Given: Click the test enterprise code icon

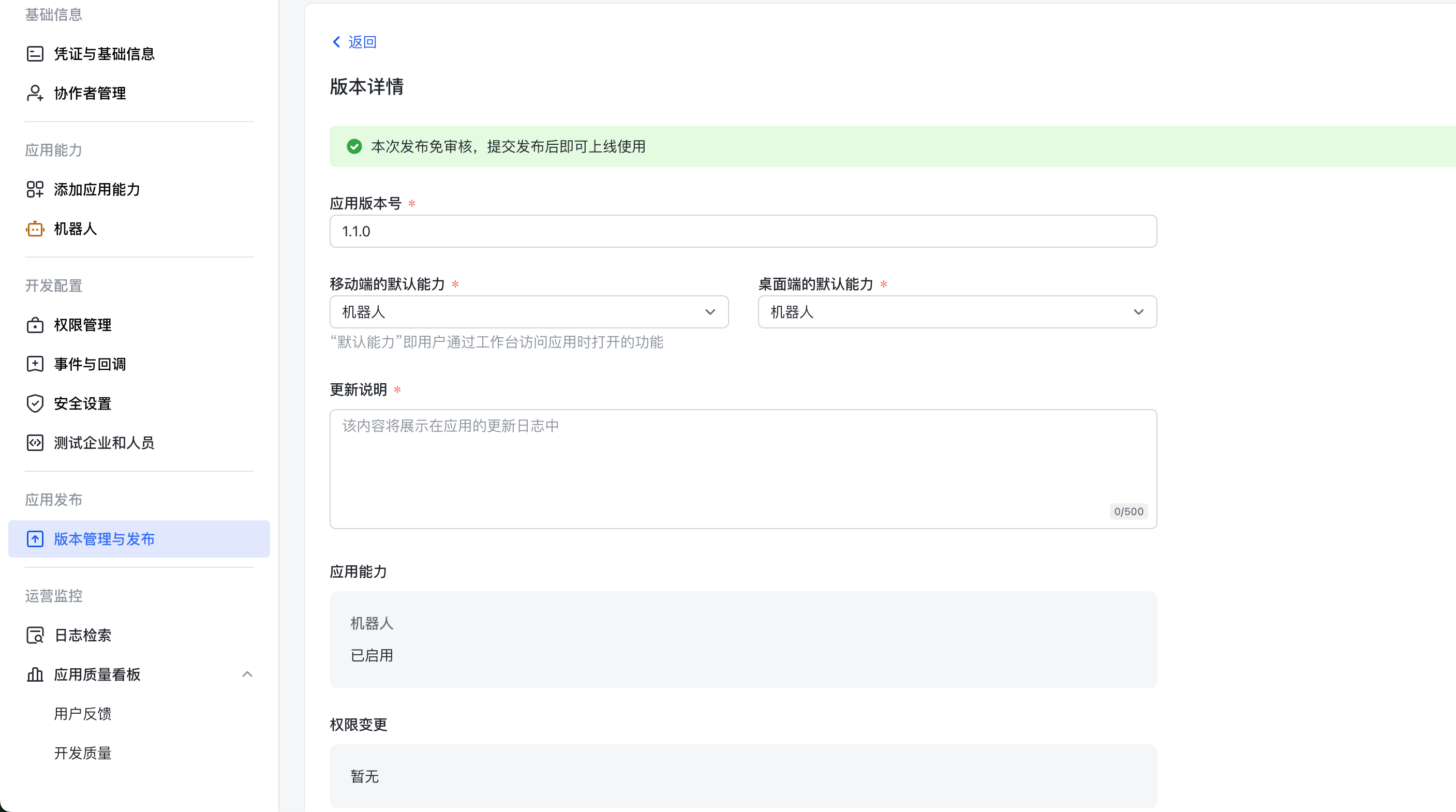Looking at the screenshot, I should click(35, 442).
